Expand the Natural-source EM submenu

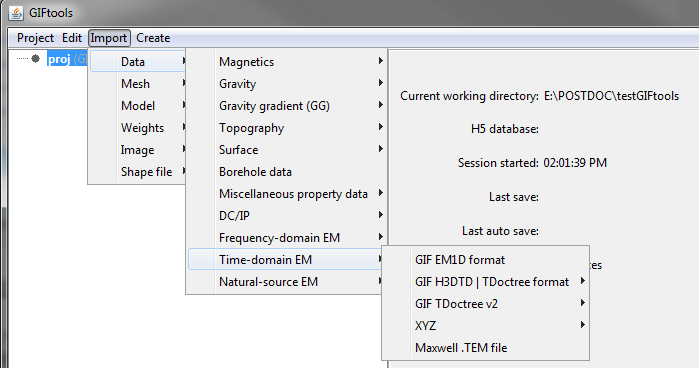click(285, 281)
